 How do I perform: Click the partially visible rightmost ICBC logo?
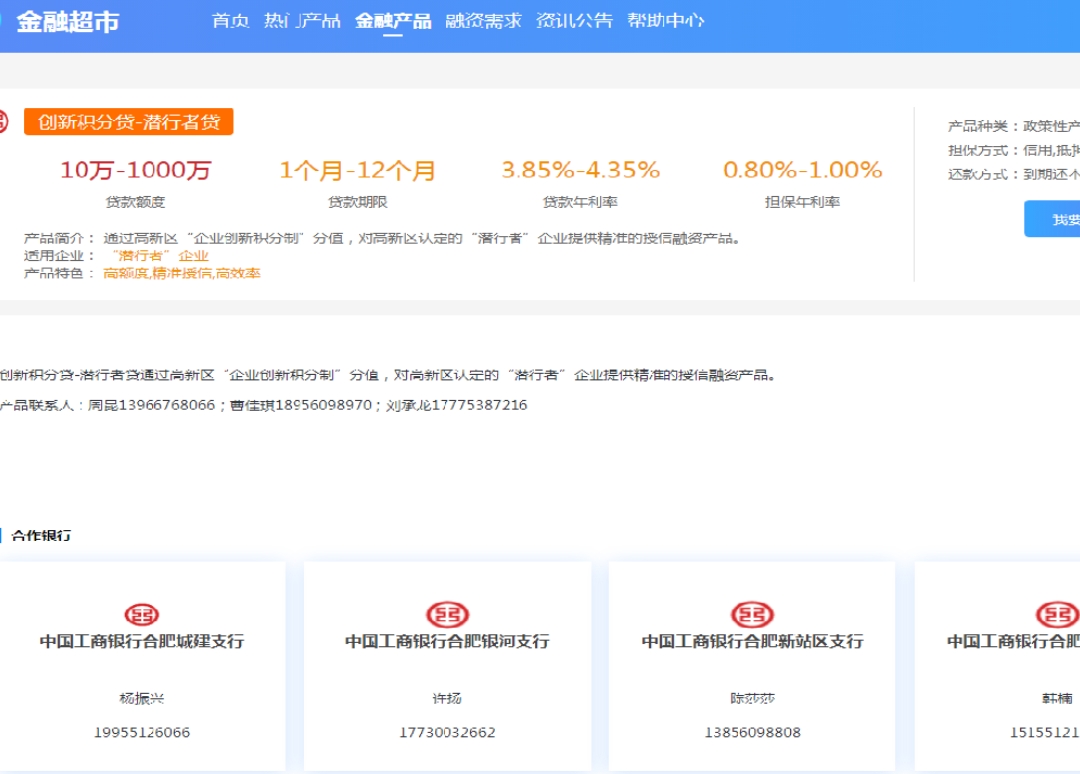1057,614
